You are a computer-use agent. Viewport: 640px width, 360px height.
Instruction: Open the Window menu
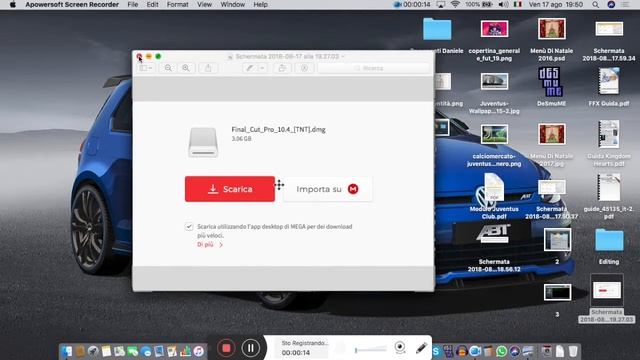tap(233, 4)
